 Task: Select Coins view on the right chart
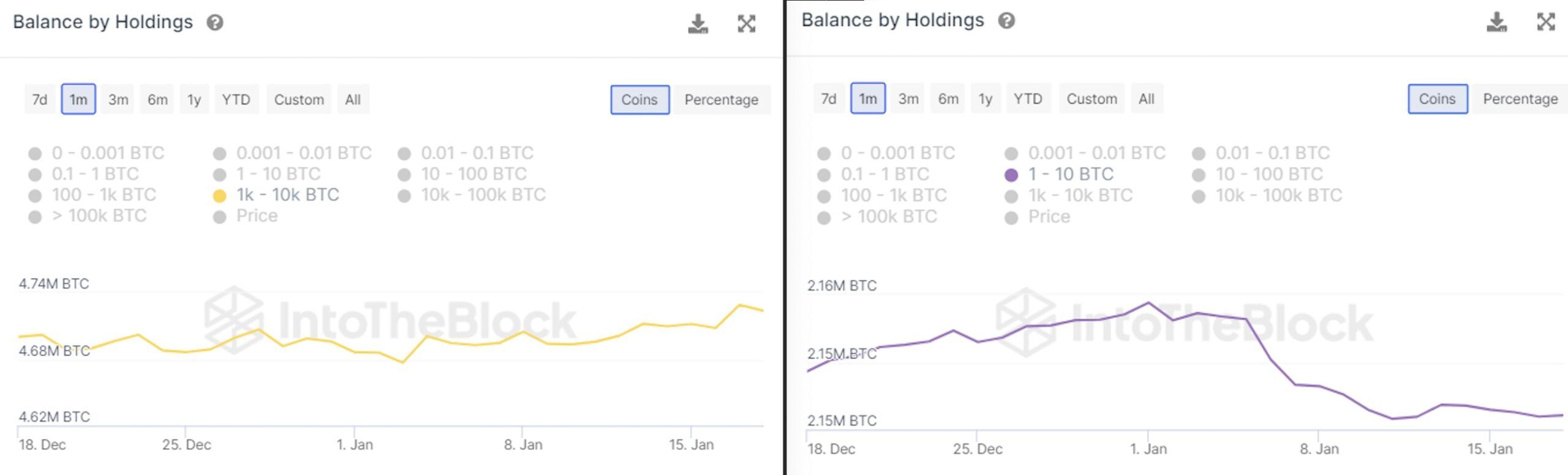pyautogui.click(x=1437, y=99)
